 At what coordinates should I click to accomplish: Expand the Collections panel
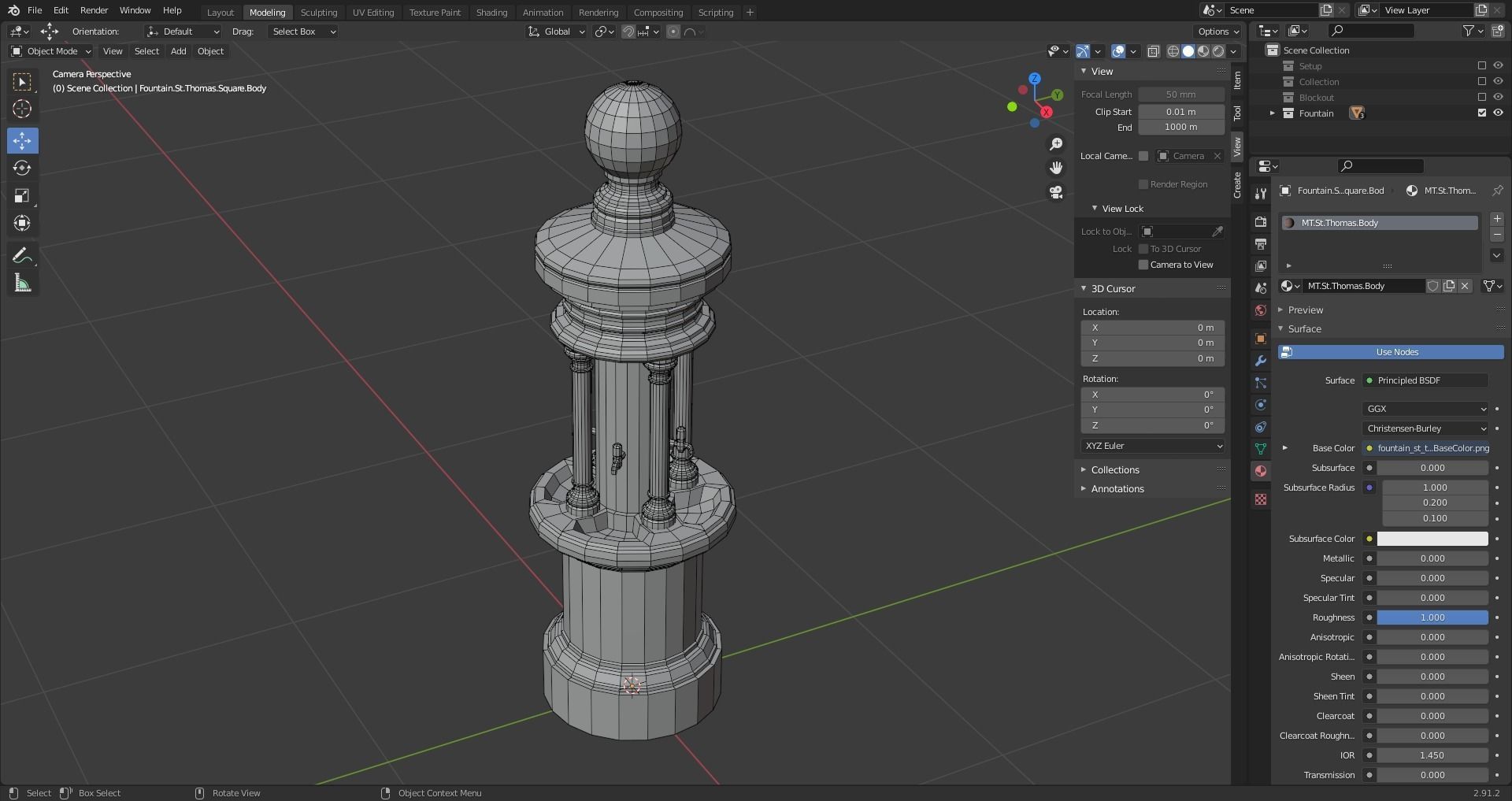click(1115, 469)
